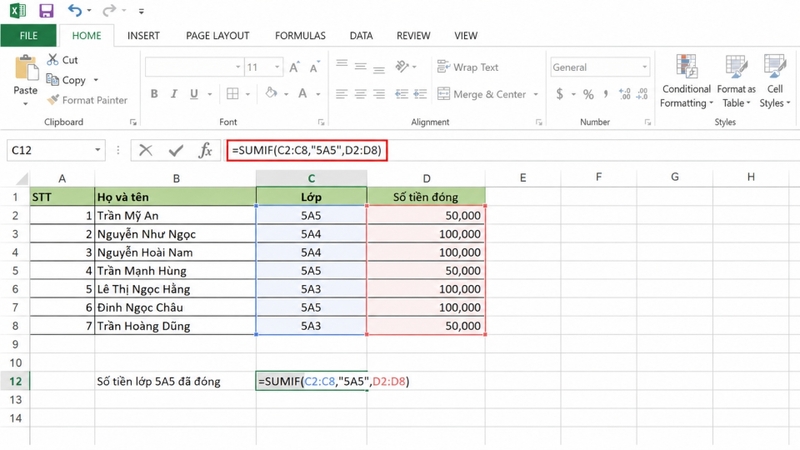Screen dimensions: 800x450
Task: Activate the Format Painter
Action: (x=87, y=100)
